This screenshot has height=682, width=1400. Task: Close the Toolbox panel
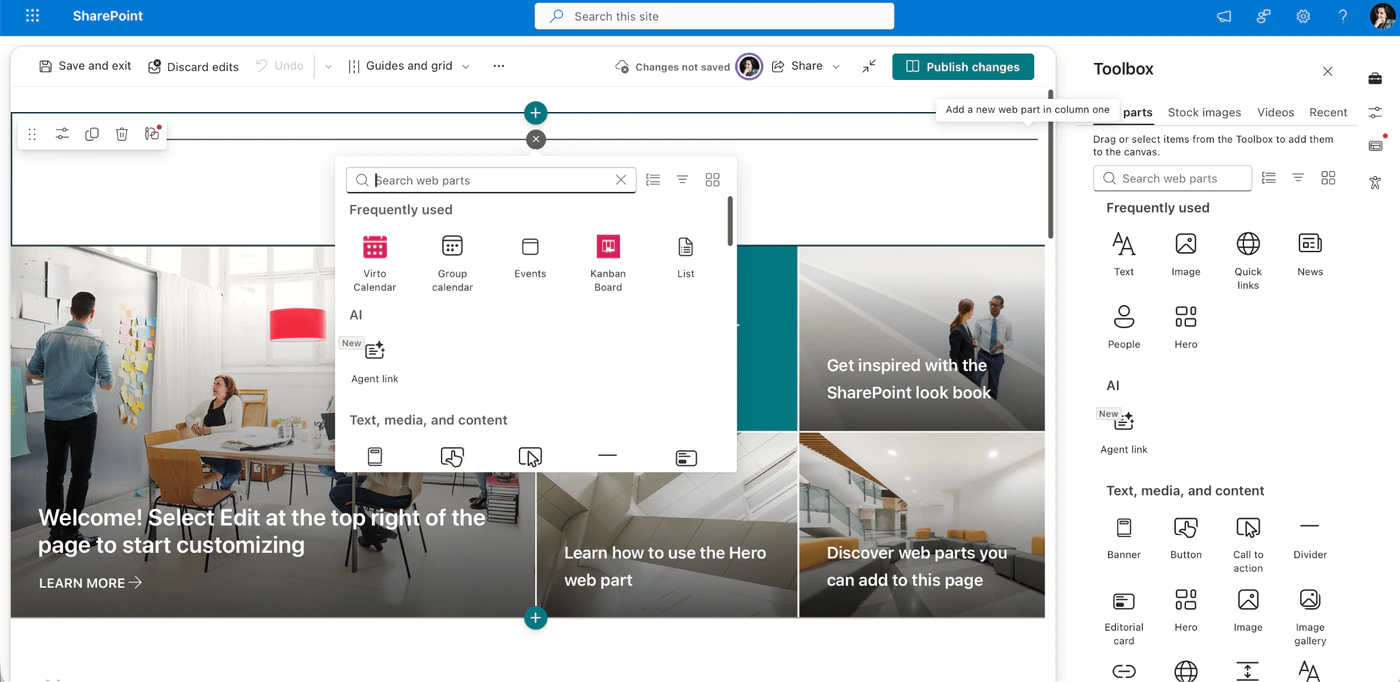(1327, 71)
